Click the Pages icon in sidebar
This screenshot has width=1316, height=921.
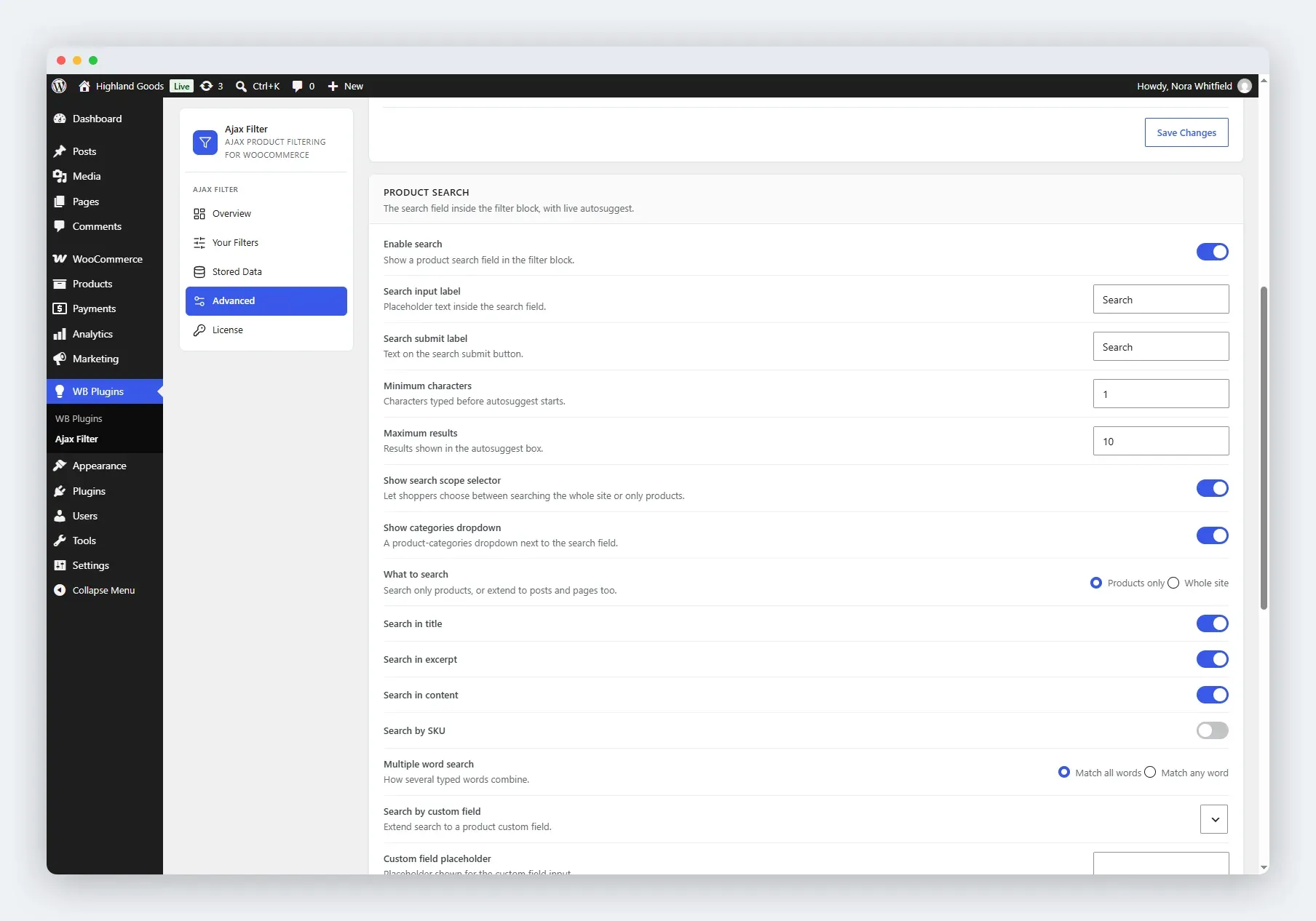60,202
